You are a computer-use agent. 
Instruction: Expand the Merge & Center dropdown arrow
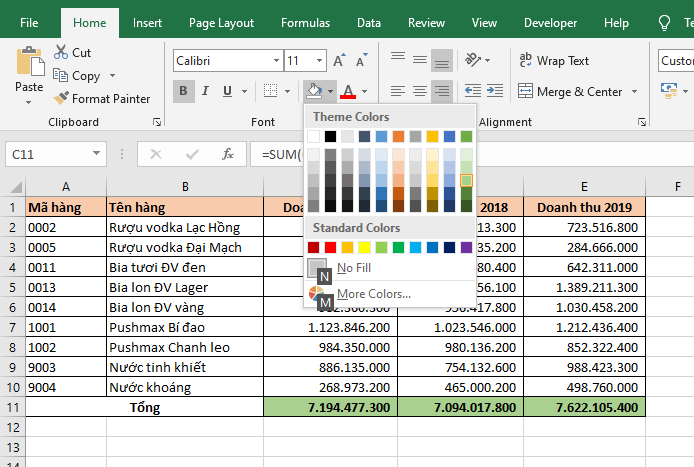(x=634, y=92)
